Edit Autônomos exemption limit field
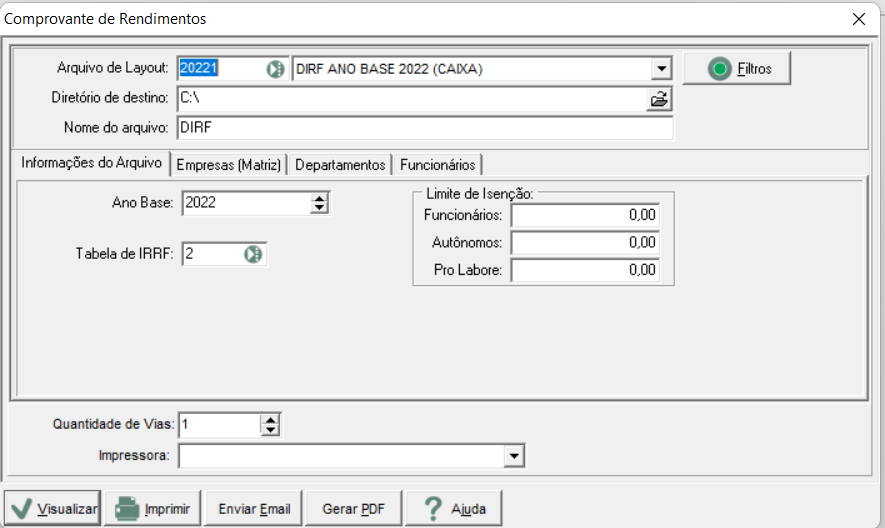The image size is (885, 528). click(x=585, y=243)
